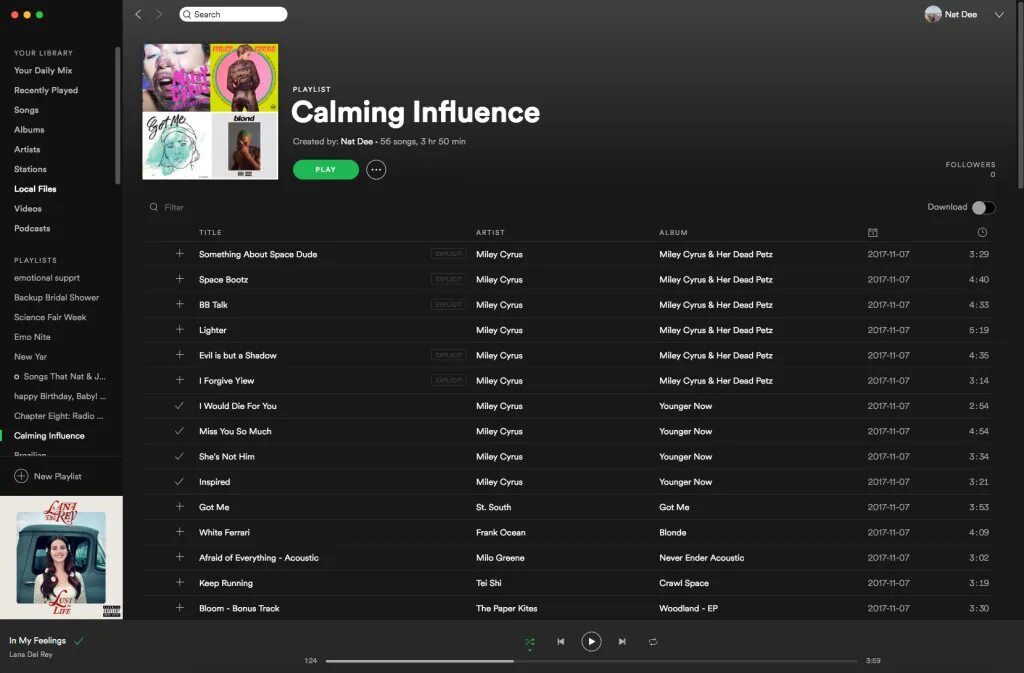Open Stations in sidebar
The image size is (1024, 673).
(x=30, y=169)
